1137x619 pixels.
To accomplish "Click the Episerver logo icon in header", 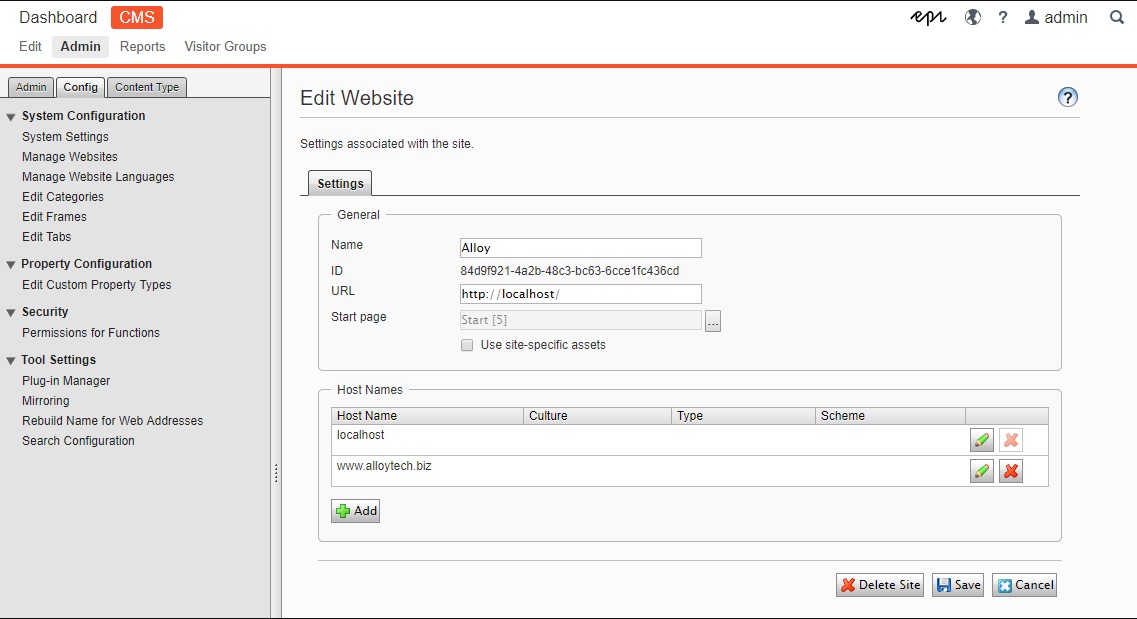I will 928,18.
